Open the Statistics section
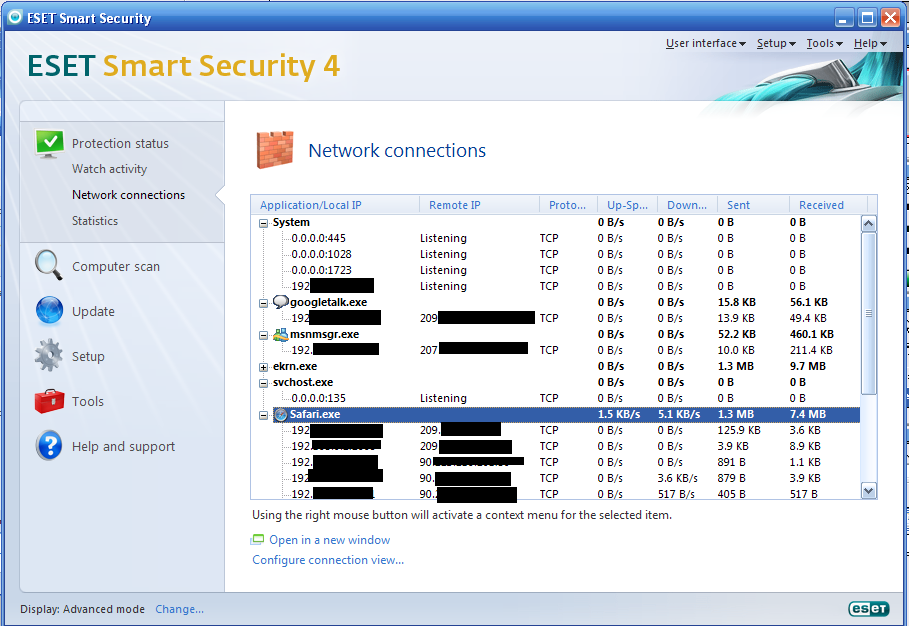The image size is (909, 626). click(95, 221)
